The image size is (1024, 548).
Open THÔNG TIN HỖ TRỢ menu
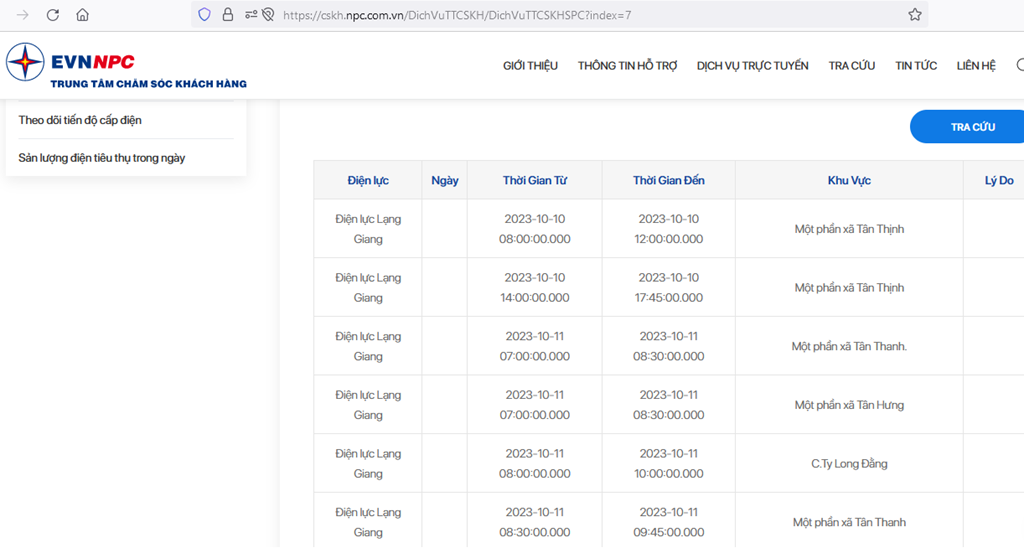(628, 65)
